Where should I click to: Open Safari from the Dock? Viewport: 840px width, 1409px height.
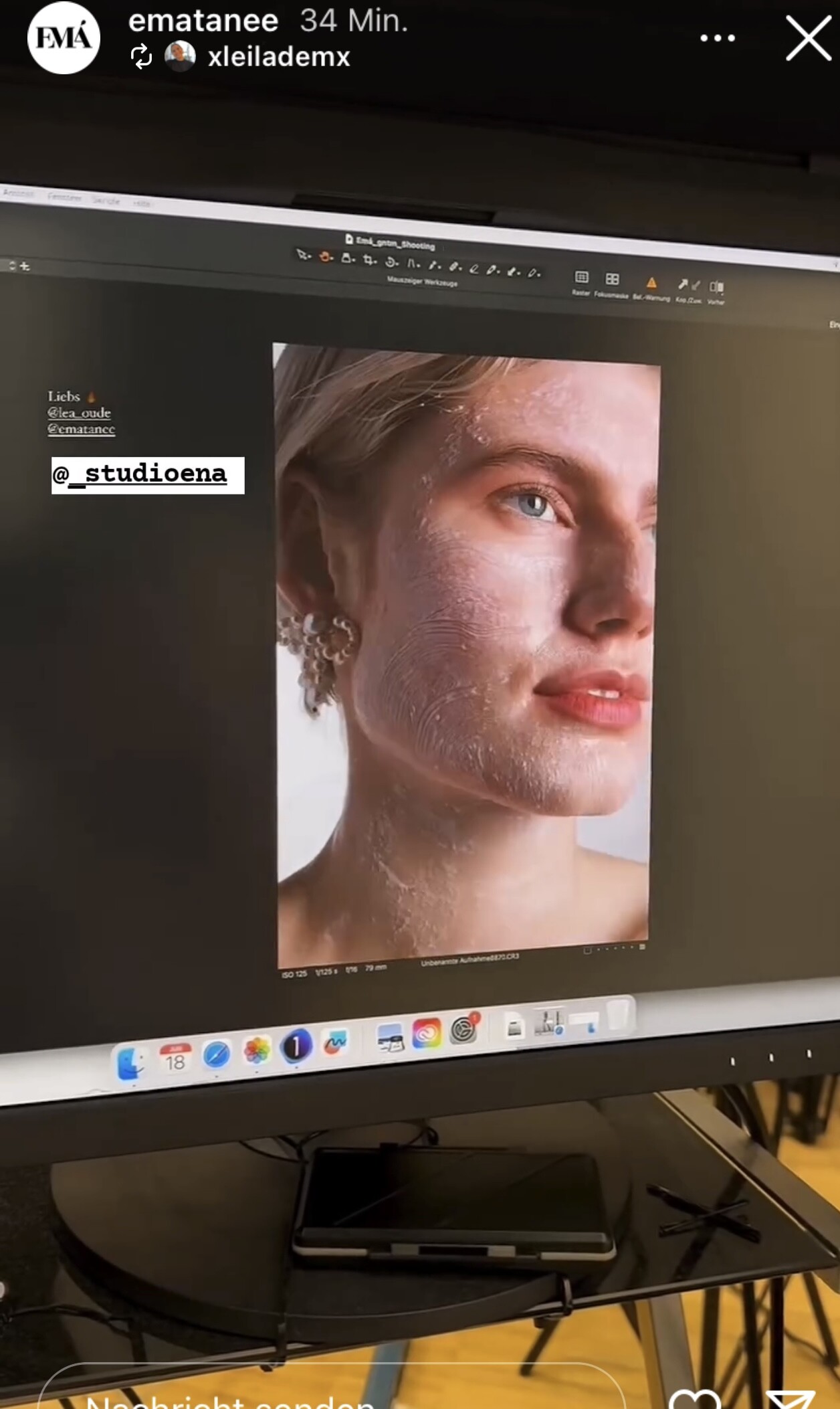217,1056
